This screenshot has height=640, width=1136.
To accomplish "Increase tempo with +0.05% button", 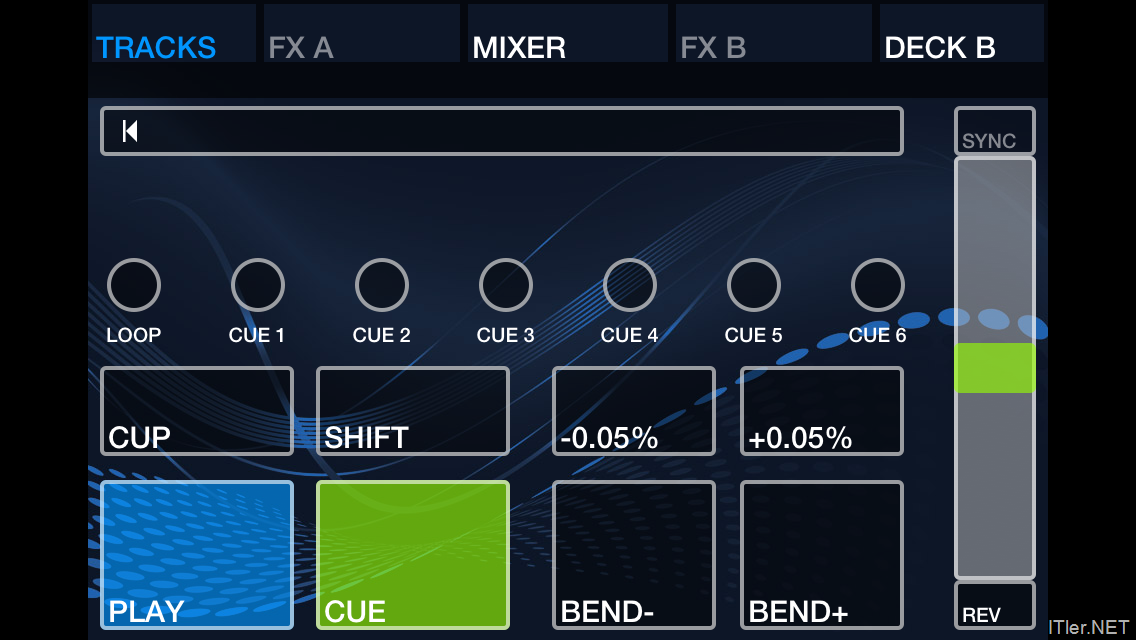I will pos(822,411).
